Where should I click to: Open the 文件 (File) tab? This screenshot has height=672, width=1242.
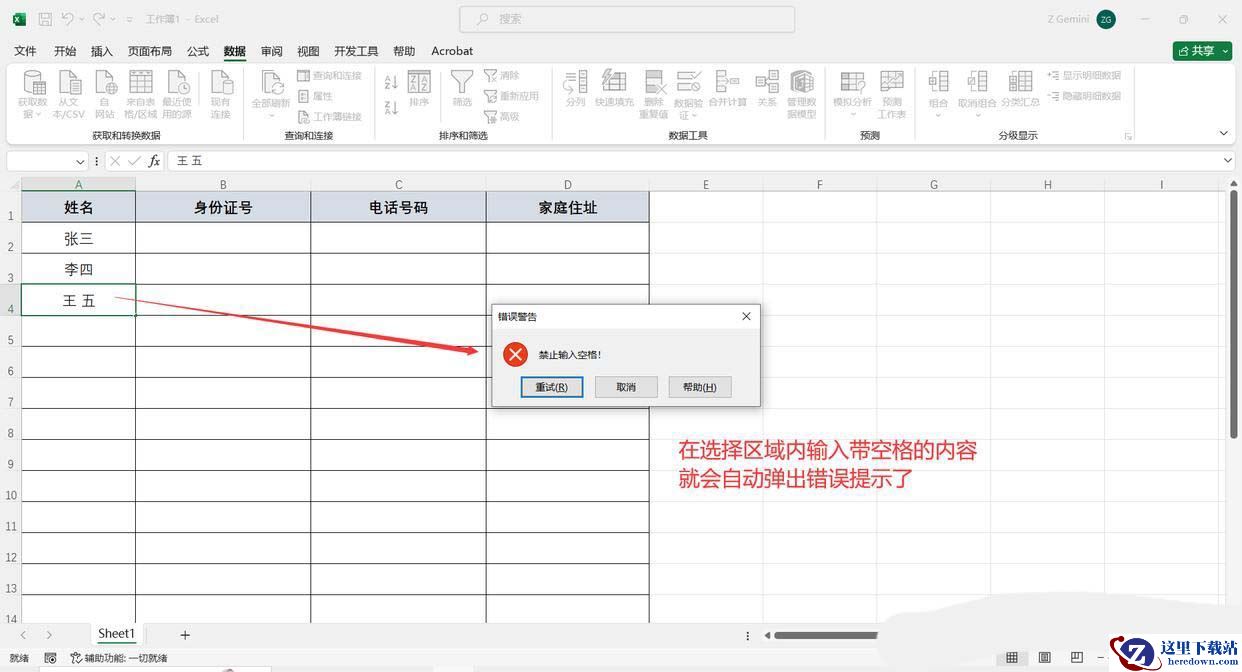point(25,51)
